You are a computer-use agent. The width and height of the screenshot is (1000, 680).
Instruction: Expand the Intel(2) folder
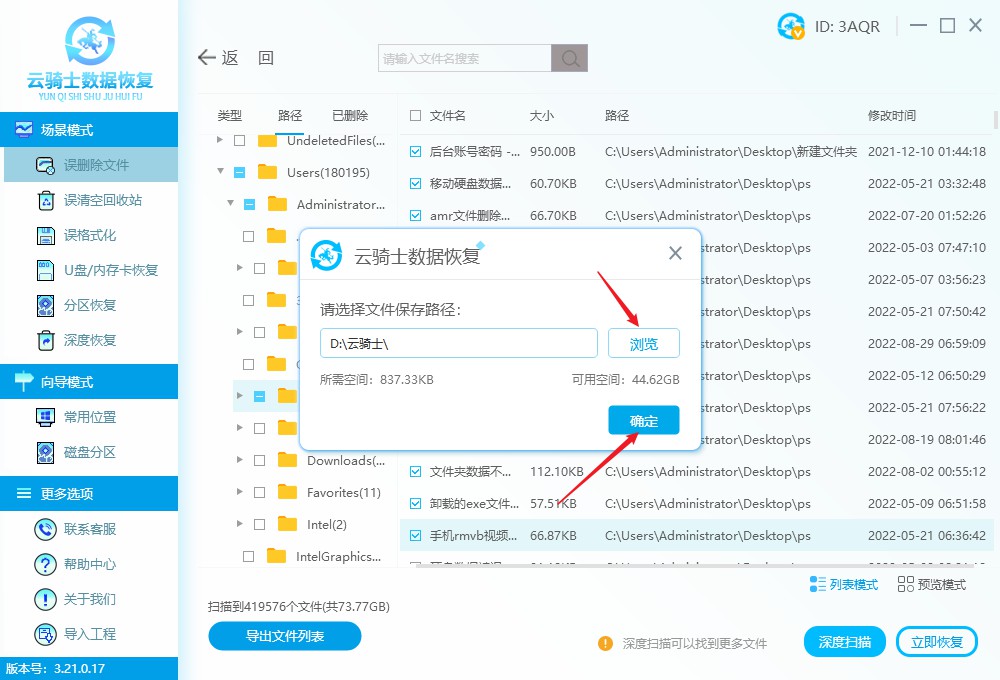pos(240,524)
